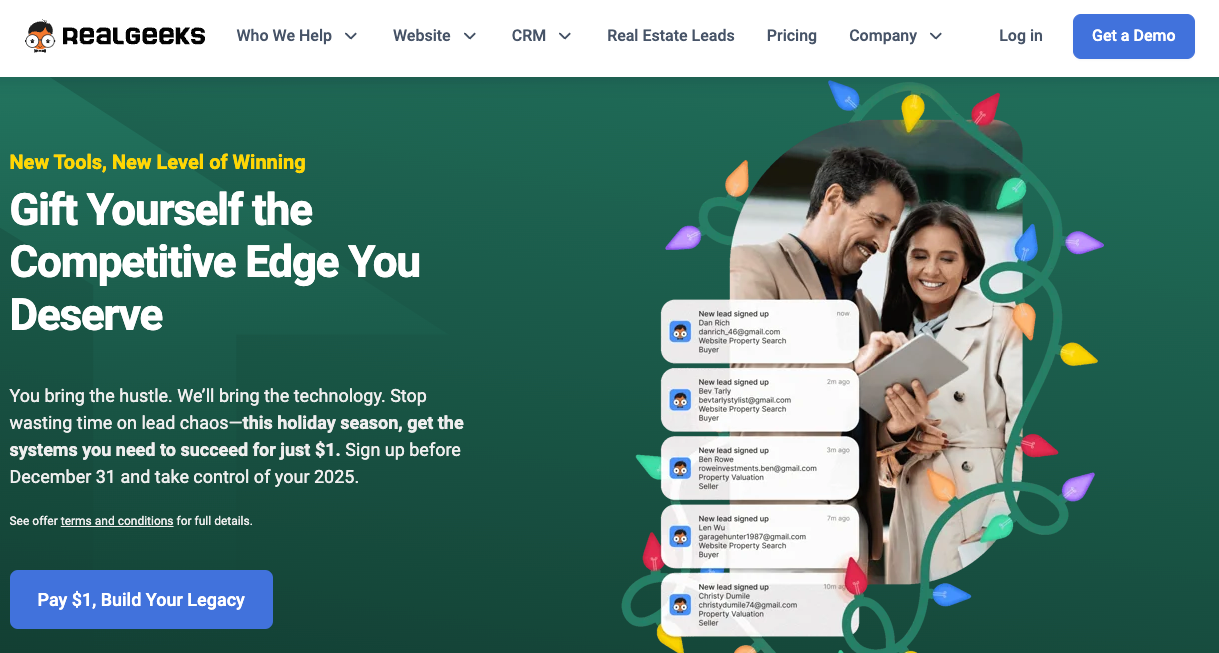Click Christy Dumile notification avatar icon
This screenshot has width=1219, height=653.
[681, 604]
